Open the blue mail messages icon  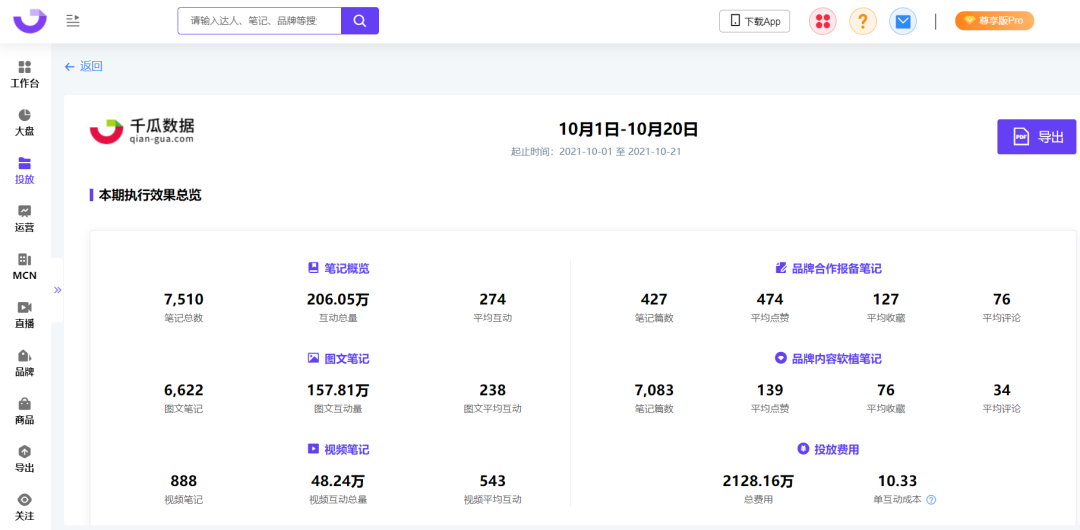(903, 21)
